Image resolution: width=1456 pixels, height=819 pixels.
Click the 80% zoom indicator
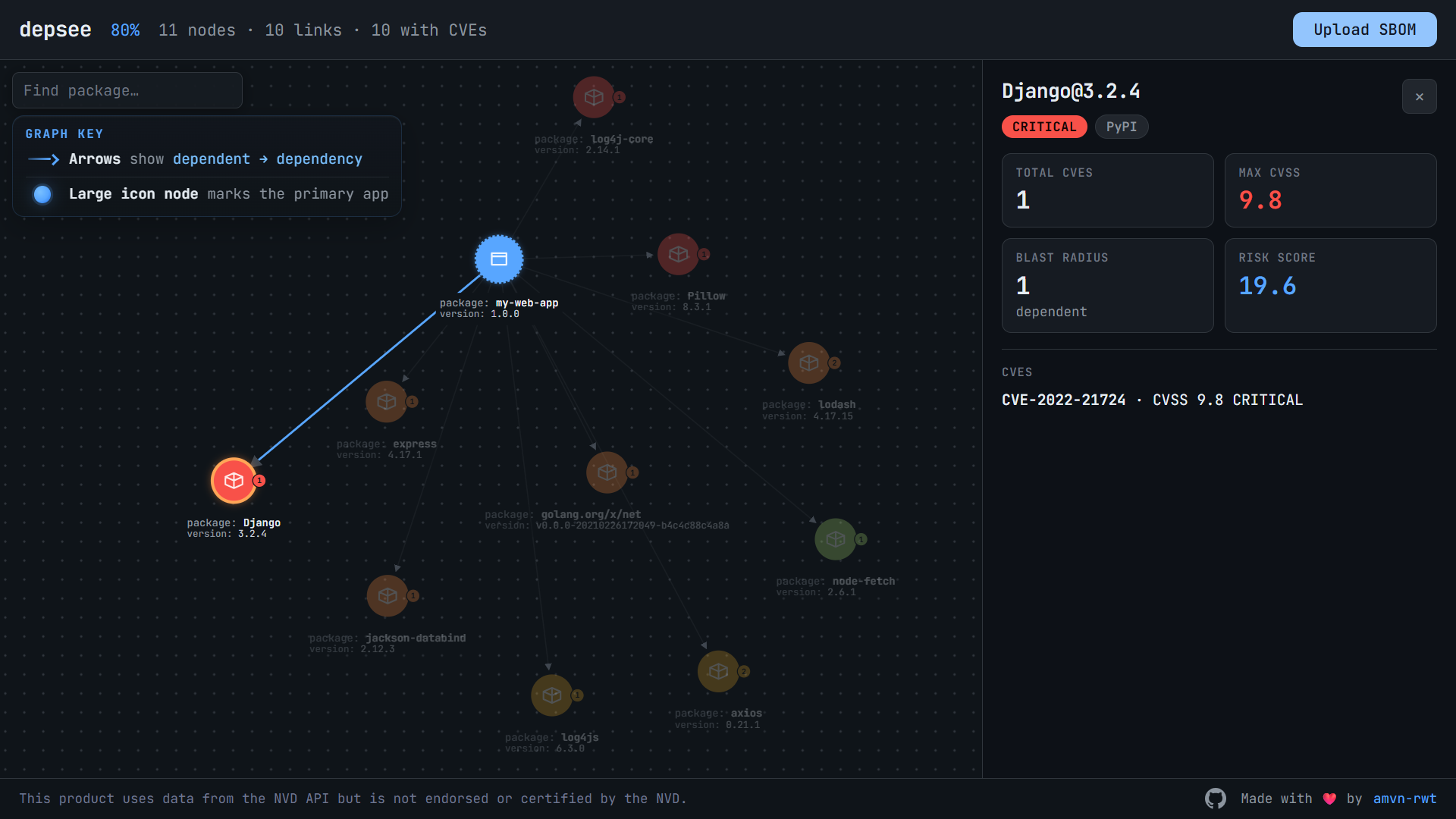coord(125,30)
